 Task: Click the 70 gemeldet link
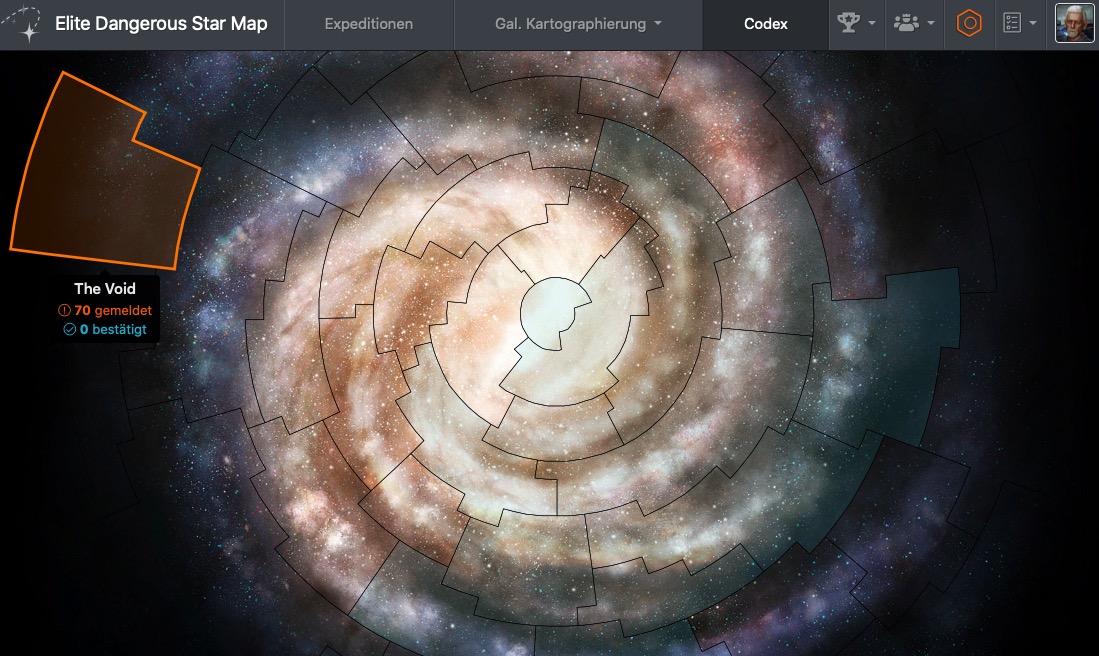coord(112,311)
